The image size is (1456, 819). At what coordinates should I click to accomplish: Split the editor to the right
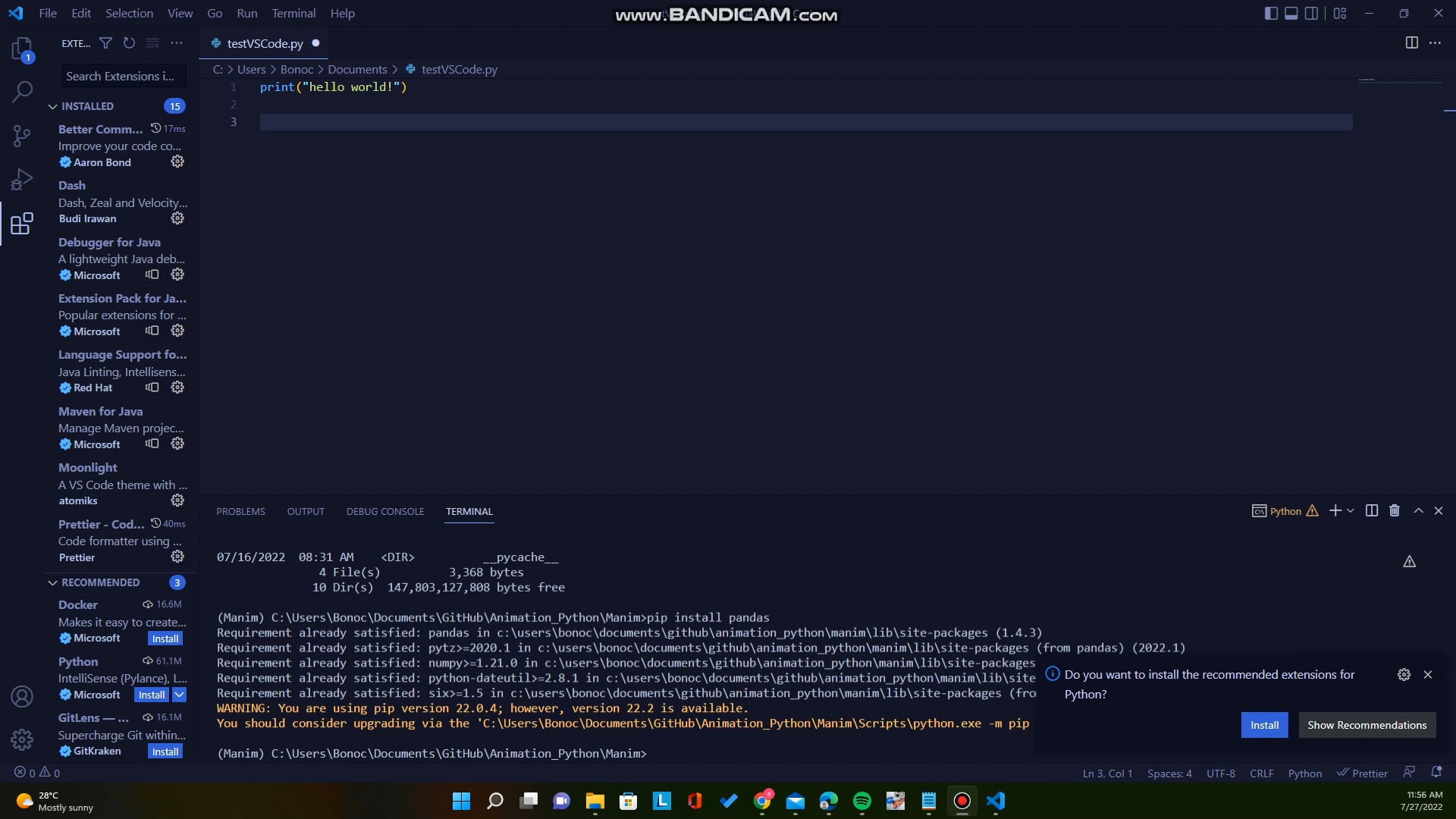click(x=1411, y=42)
